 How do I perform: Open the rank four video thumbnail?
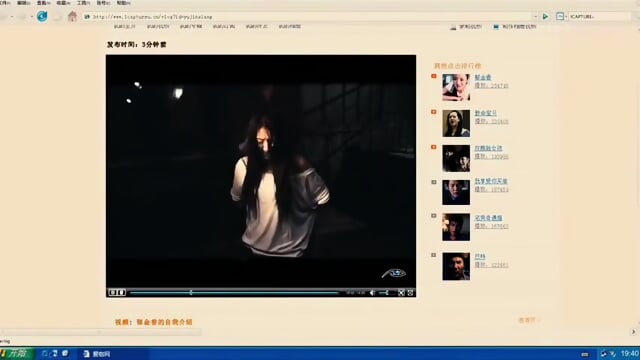point(456,192)
